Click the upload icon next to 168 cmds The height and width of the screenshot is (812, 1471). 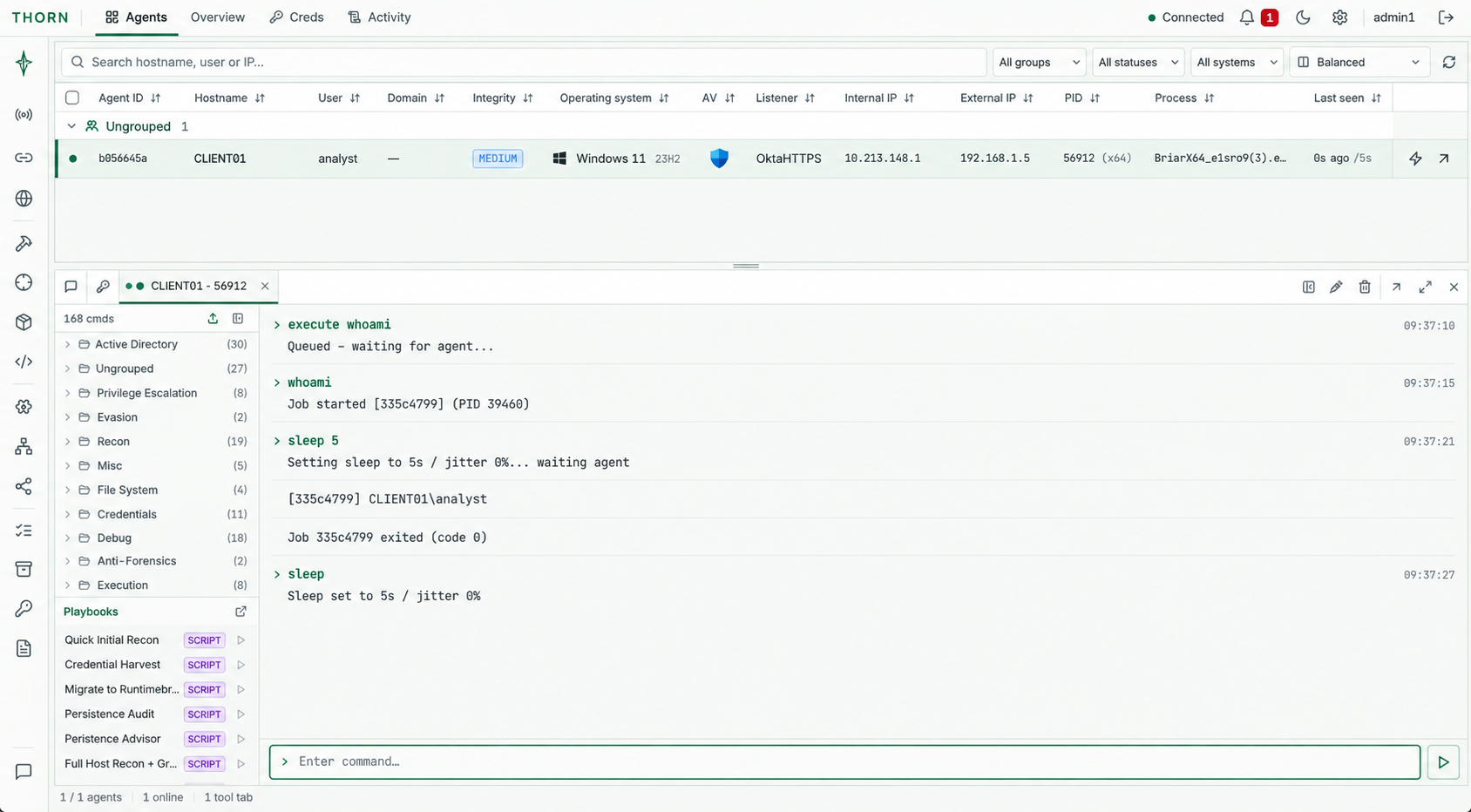pos(213,319)
